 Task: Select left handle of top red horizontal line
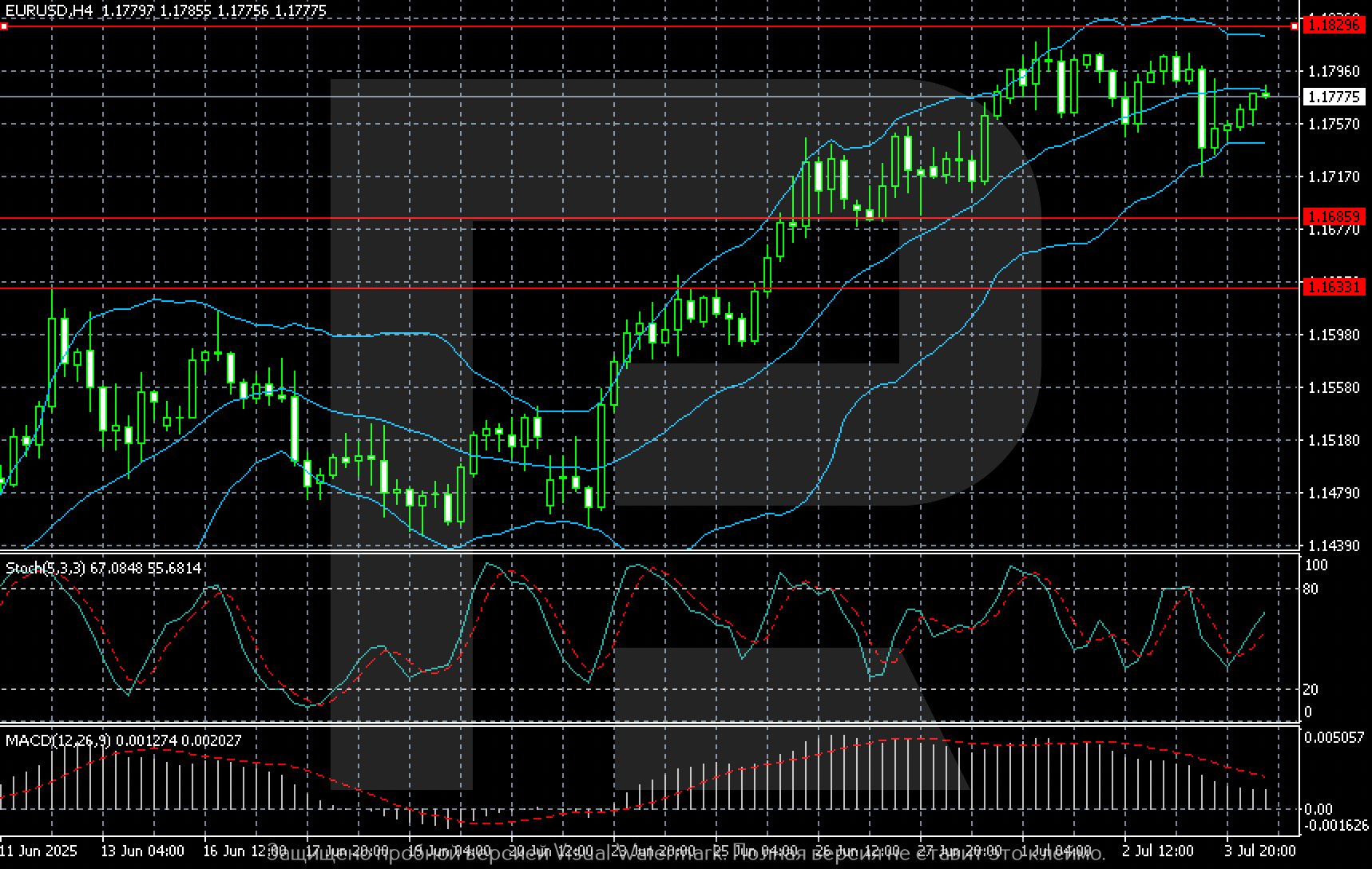click(x=4, y=26)
